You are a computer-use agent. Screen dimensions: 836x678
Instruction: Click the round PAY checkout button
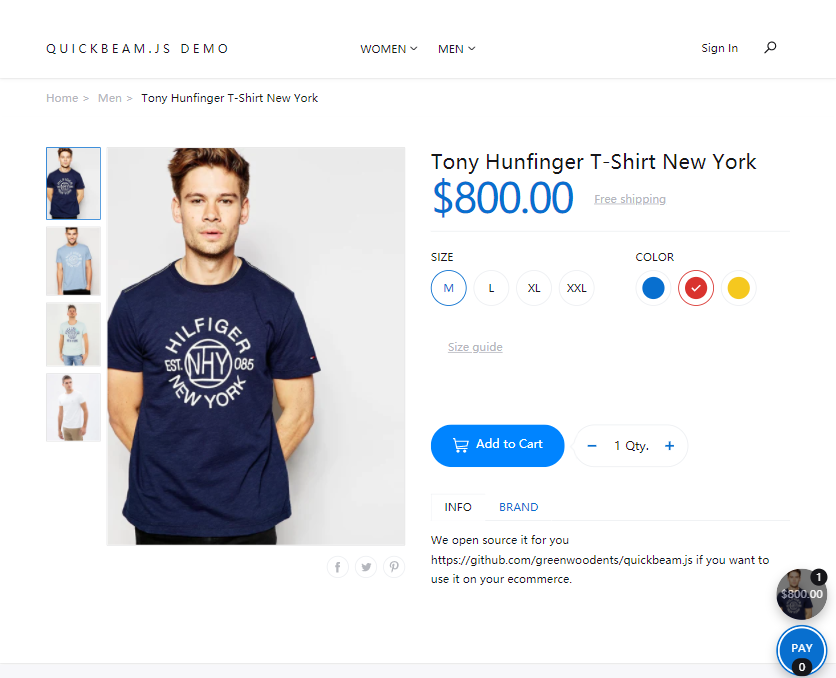tap(802, 648)
